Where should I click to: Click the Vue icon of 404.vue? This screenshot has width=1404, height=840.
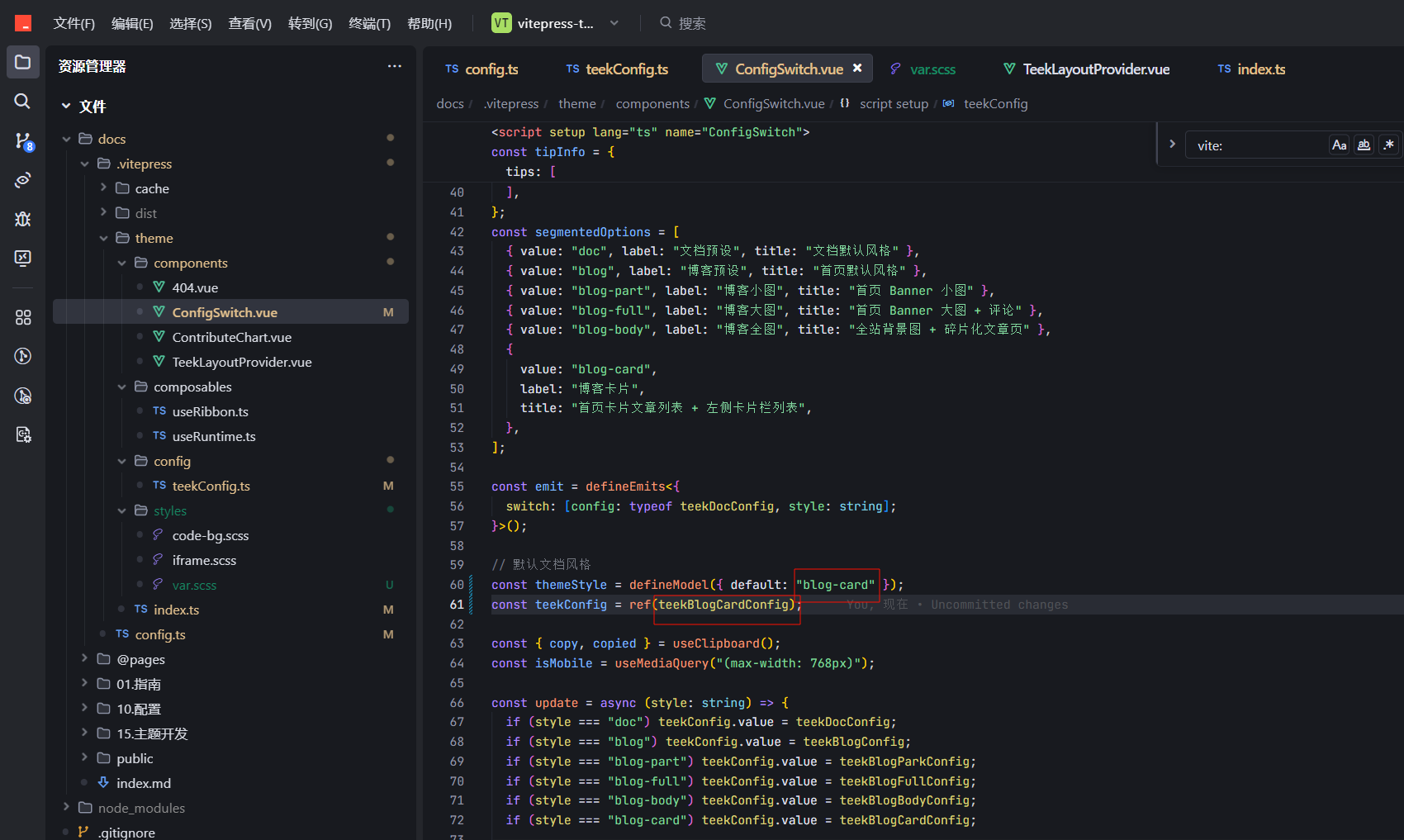click(159, 287)
